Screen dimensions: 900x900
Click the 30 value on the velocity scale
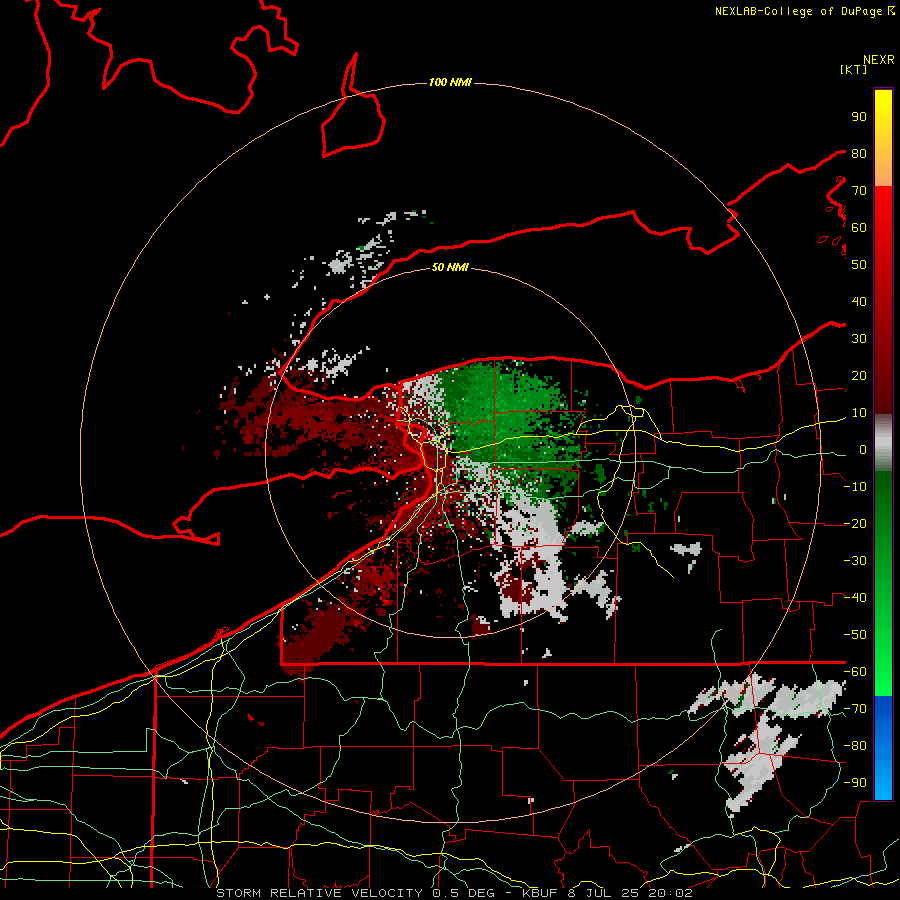coord(859,339)
